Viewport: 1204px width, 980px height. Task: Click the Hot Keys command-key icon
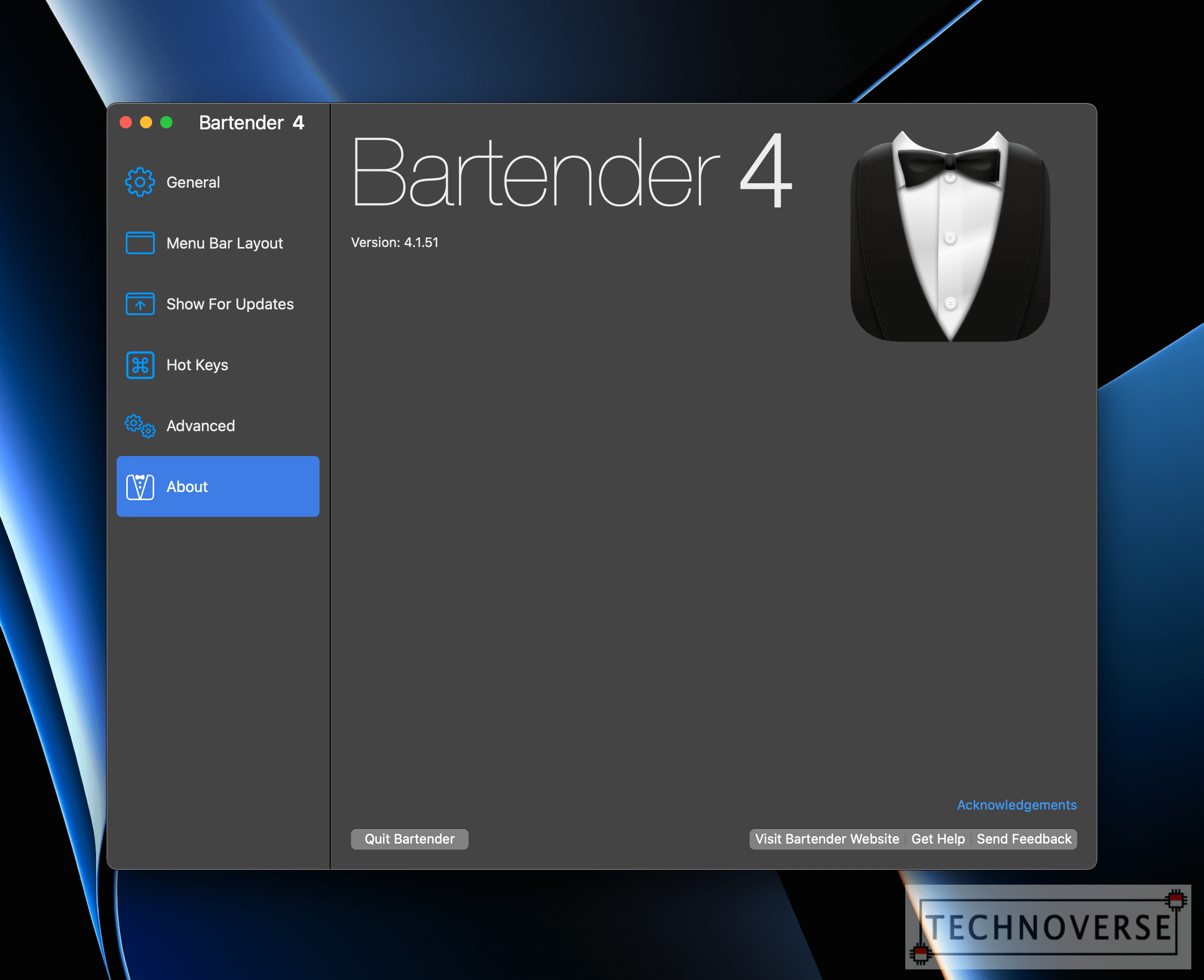[140, 365]
